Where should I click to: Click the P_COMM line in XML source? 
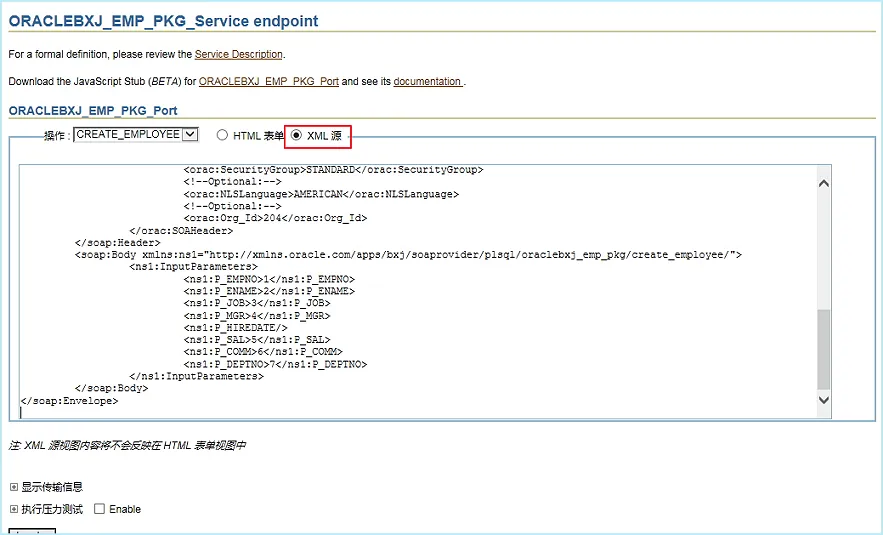tap(263, 352)
